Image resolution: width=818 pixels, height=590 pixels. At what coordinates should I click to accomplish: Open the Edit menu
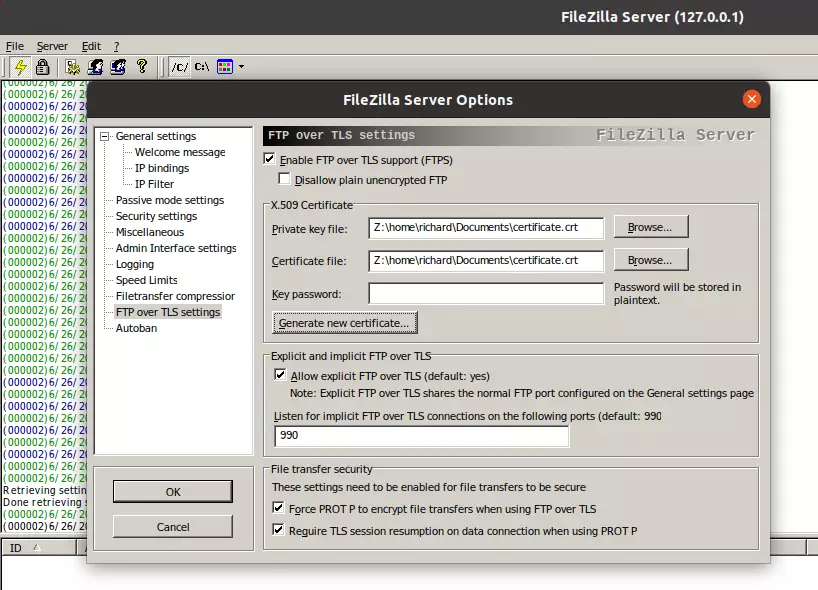coord(91,46)
